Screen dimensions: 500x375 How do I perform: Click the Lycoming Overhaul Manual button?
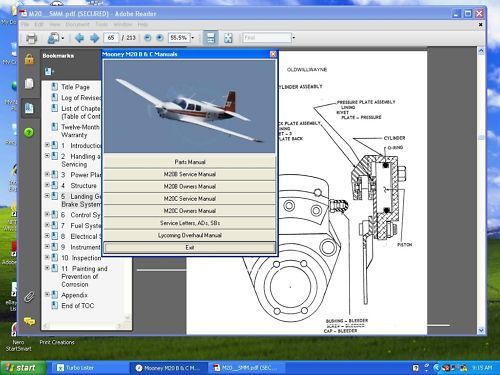pos(190,235)
